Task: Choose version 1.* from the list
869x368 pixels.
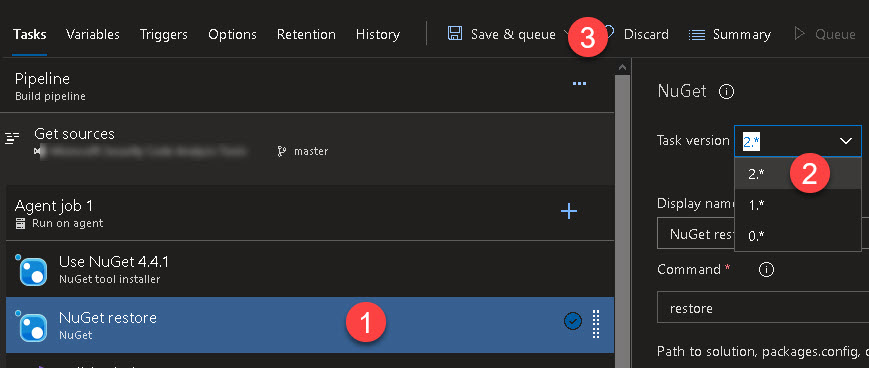Action: point(798,205)
